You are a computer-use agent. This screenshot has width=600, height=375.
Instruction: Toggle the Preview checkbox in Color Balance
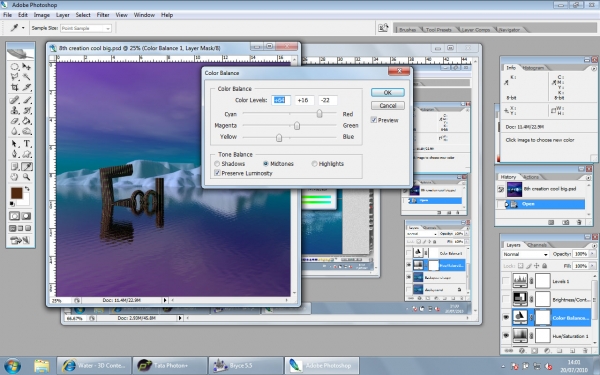[374, 120]
